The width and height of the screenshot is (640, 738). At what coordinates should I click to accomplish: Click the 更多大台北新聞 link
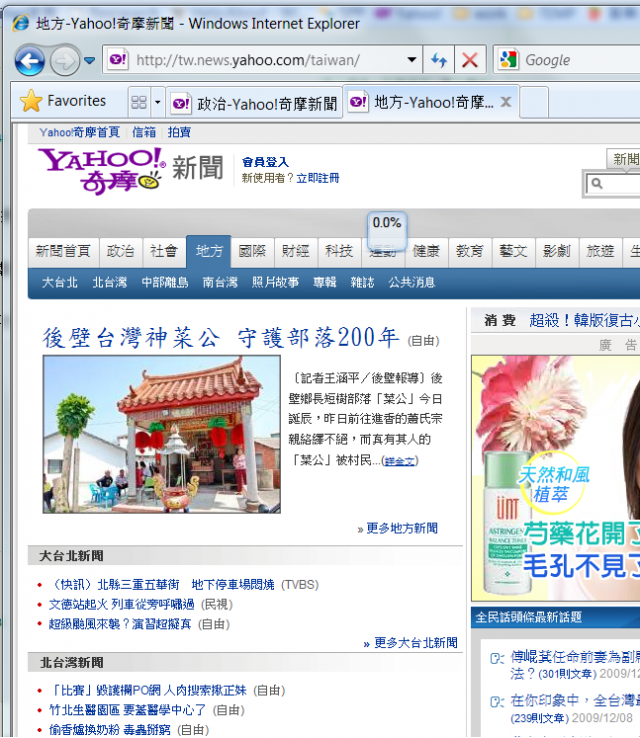pos(416,643)
